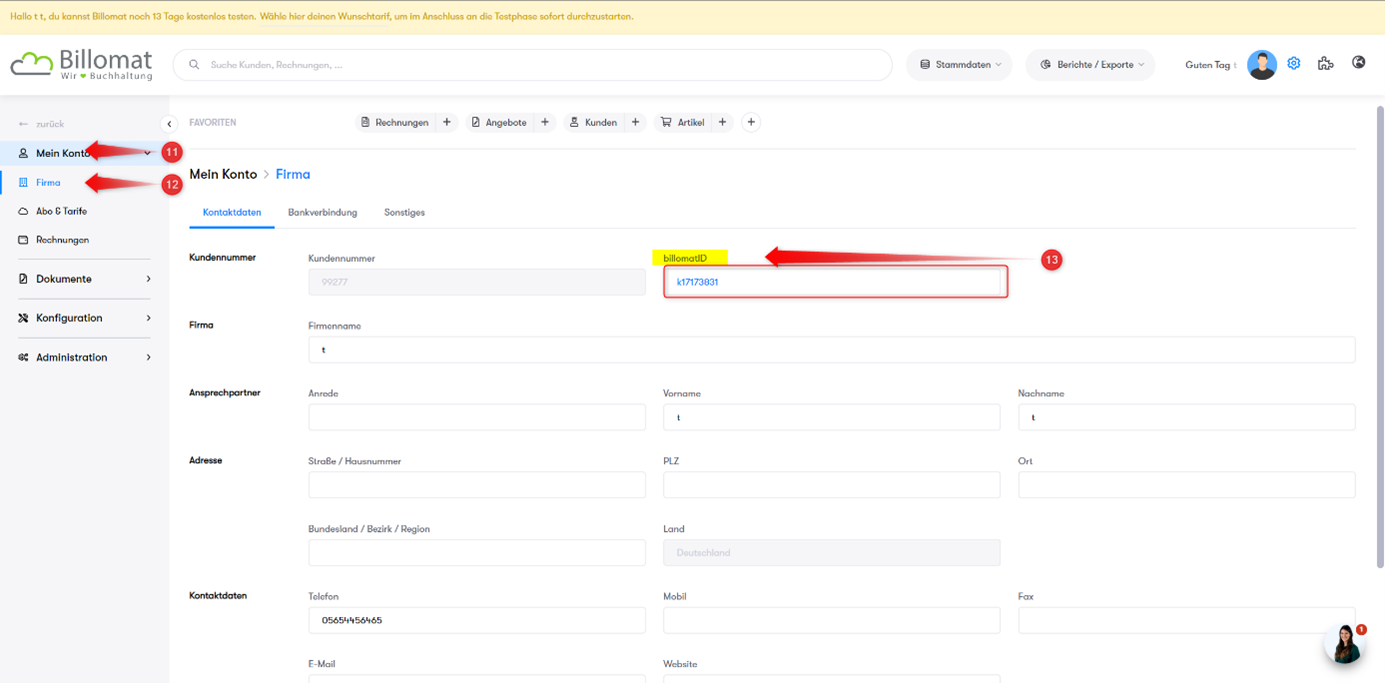Open the support chat bubble avatar

[1344, 644]
